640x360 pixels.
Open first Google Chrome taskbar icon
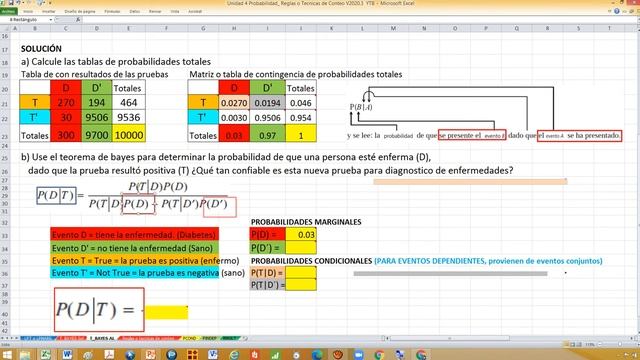click(379, 355)
